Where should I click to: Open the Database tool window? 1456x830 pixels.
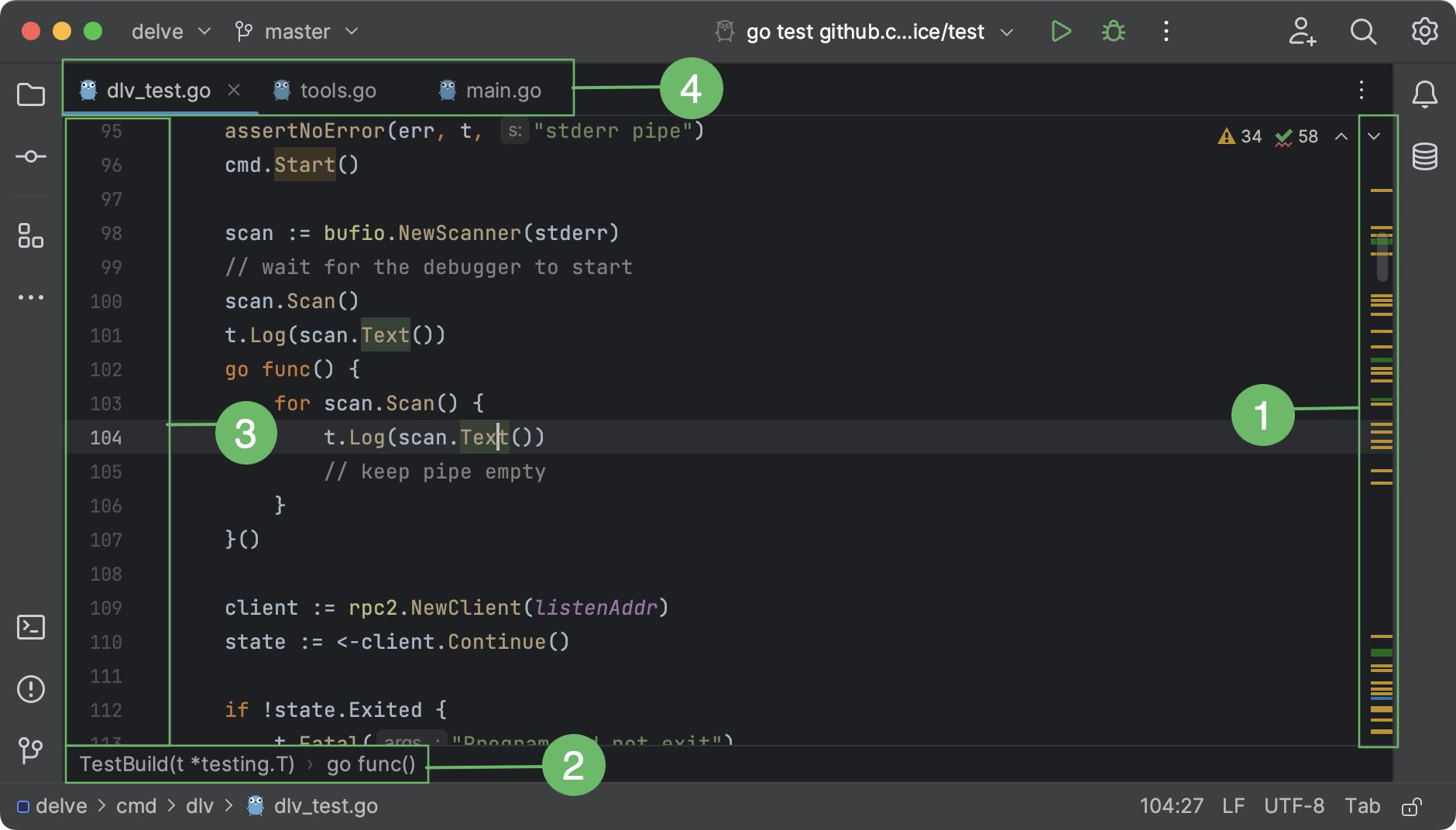pos(1426,157)
